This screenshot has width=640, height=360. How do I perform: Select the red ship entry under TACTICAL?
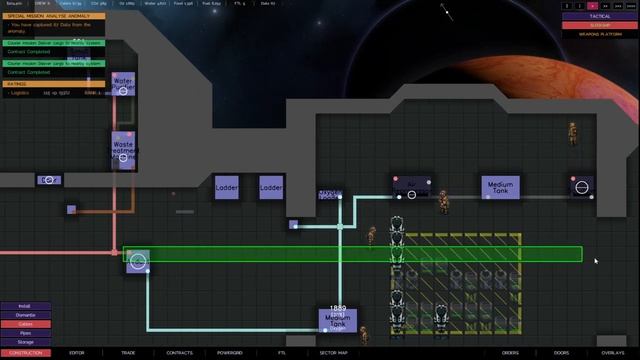pos(600,25)
